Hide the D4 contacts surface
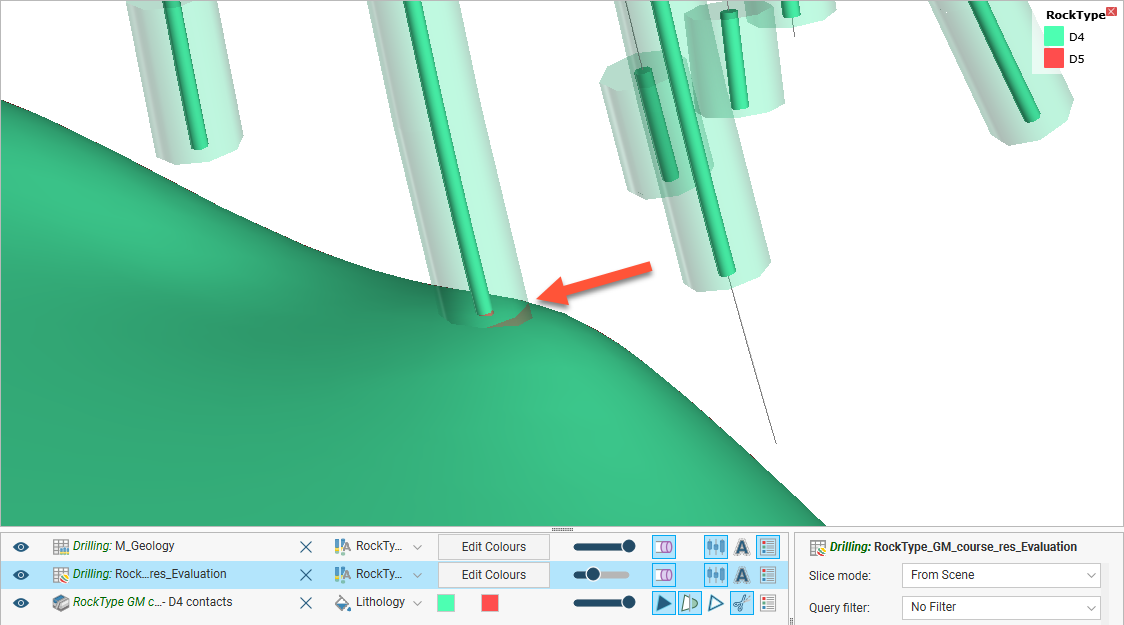 click(x=21, y=603)
